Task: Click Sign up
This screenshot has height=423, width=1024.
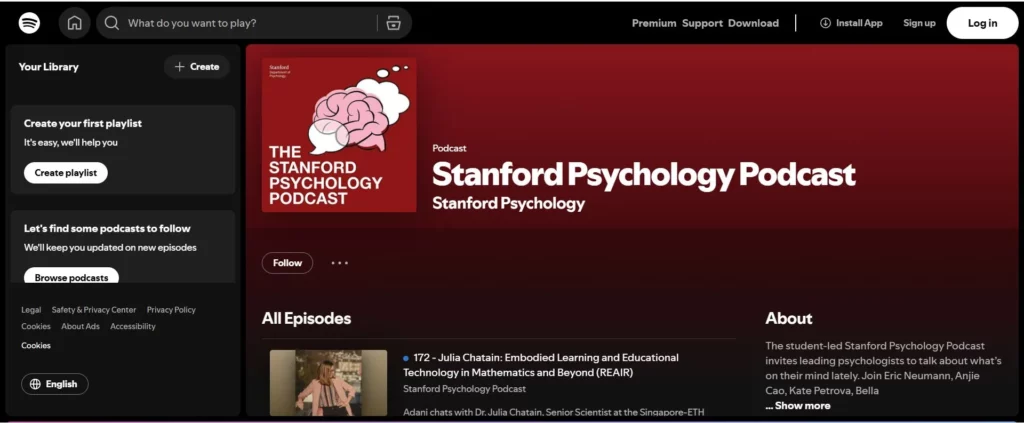Action: 919,23
